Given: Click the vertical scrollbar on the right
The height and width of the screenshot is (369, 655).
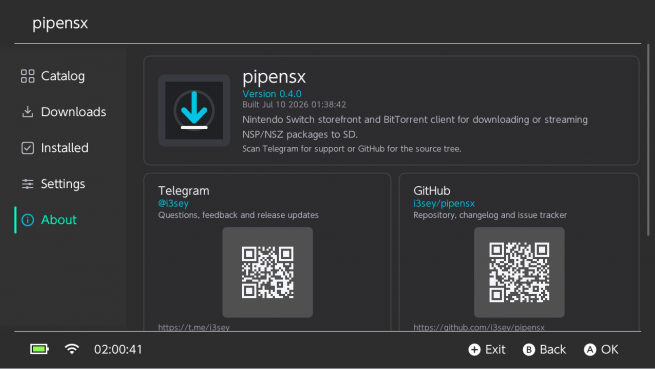Looking at the screenshot, I should tap(648, 140).
